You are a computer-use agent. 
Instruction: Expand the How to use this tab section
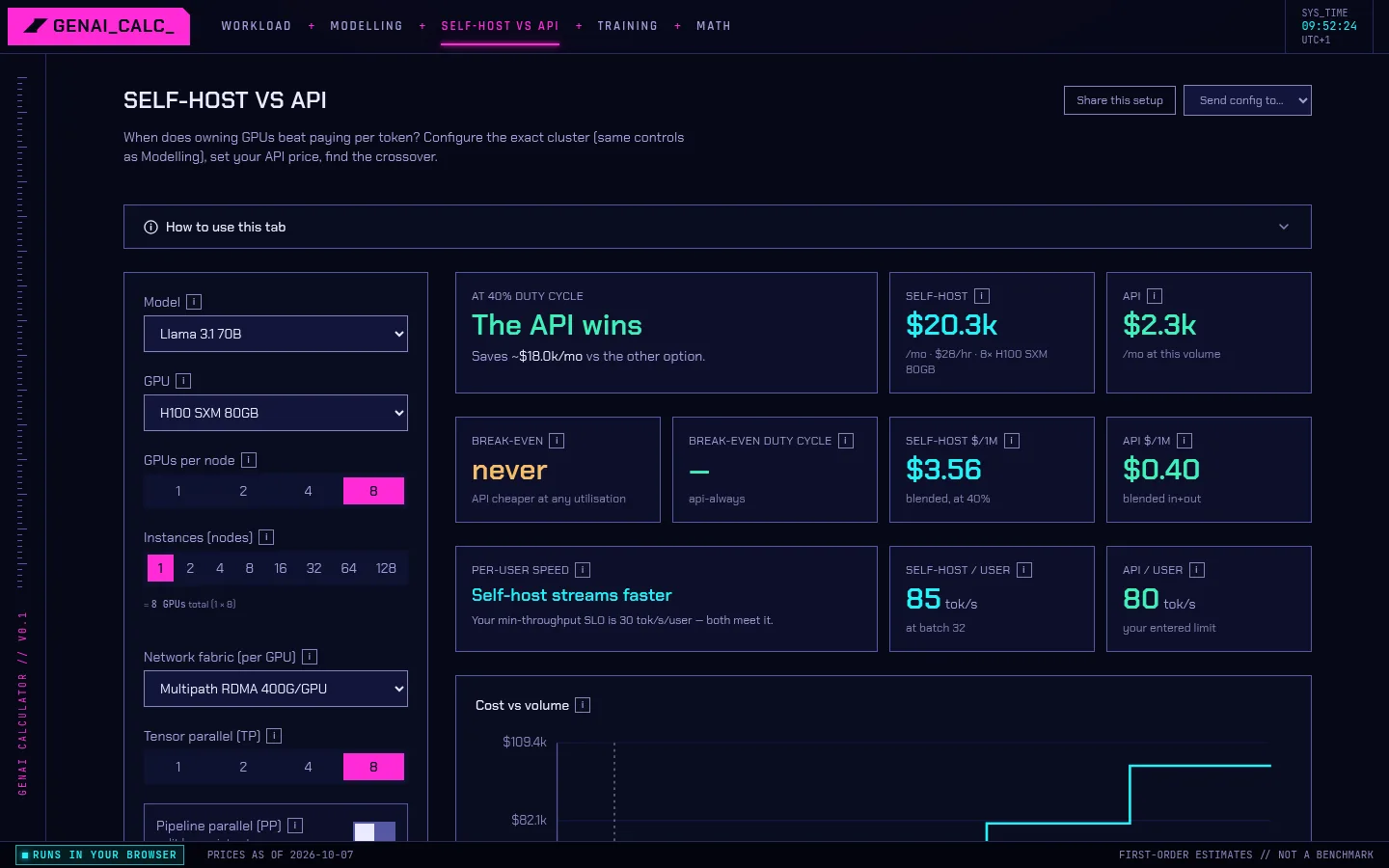[717, 227]
